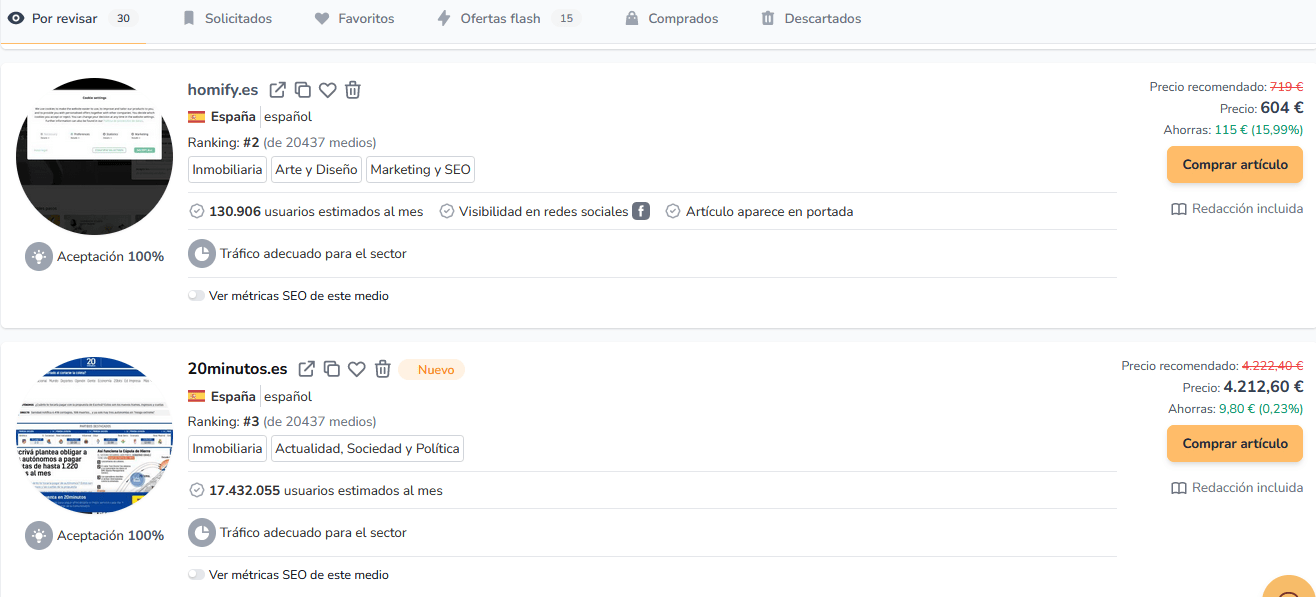Copy homify.es entry with duplicate icon
The image size is (1316, 597).
(x=303, y=90)
